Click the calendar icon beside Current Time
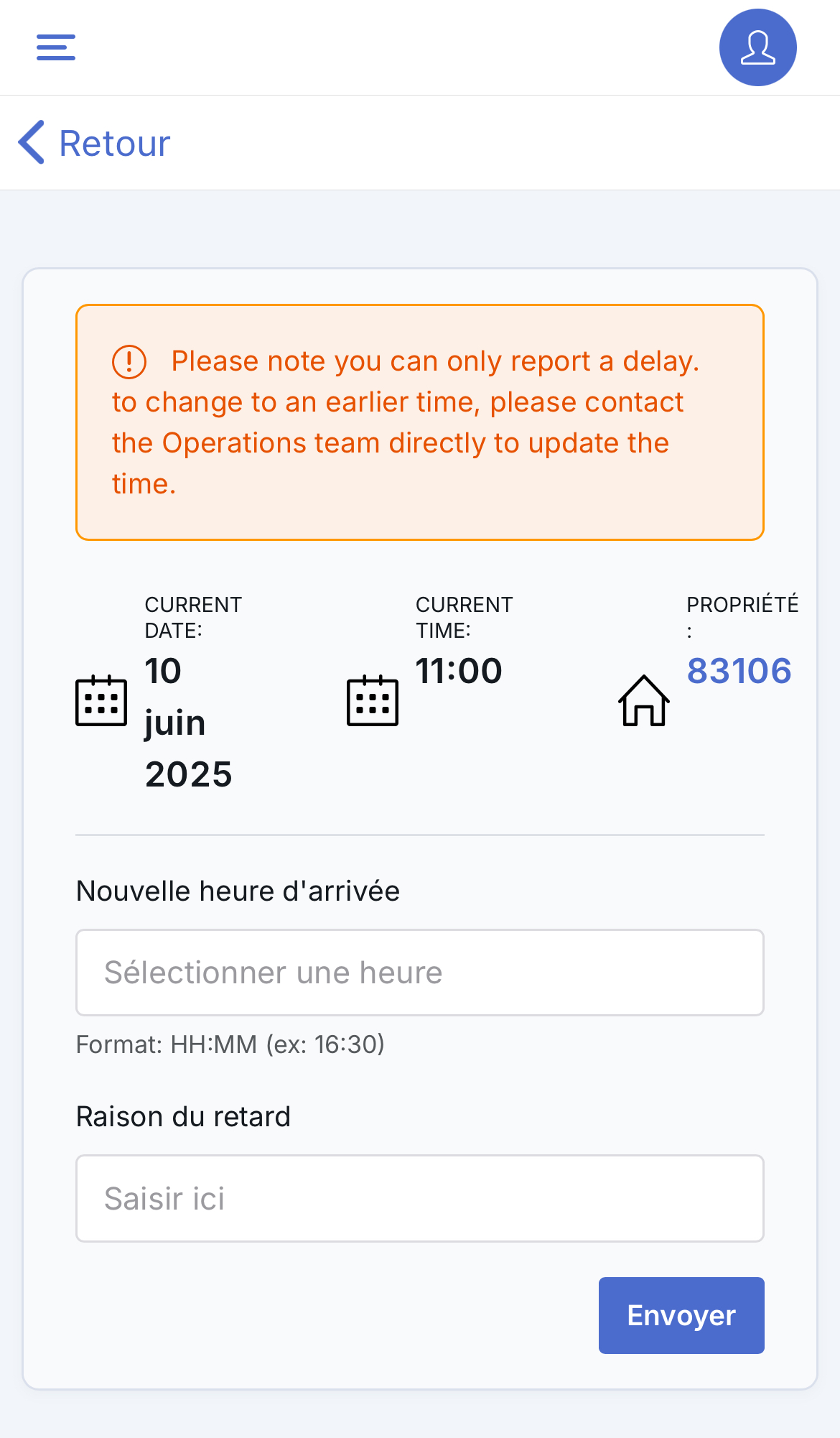840x1438 pixels. (x=373, y=700)
